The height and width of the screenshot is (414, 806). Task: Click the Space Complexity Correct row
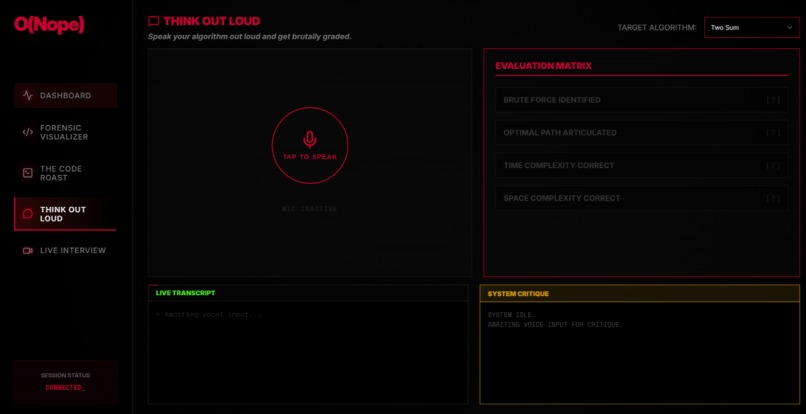click(642, 198)
